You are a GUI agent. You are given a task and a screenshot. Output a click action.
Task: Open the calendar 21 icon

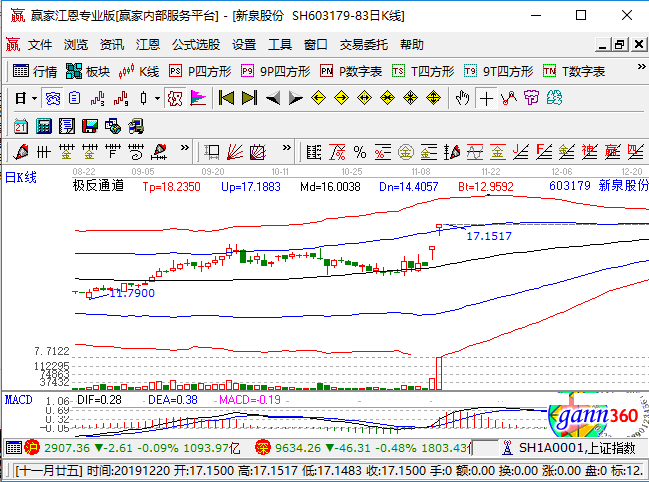pos(21,126)
